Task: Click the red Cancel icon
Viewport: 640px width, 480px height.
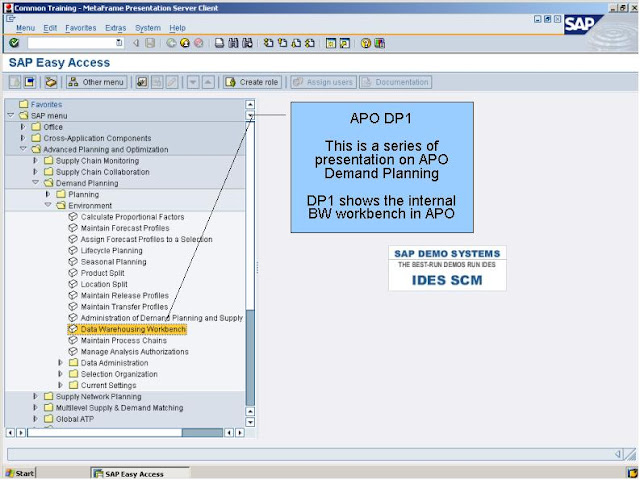Action: click(x=199, y=43)
